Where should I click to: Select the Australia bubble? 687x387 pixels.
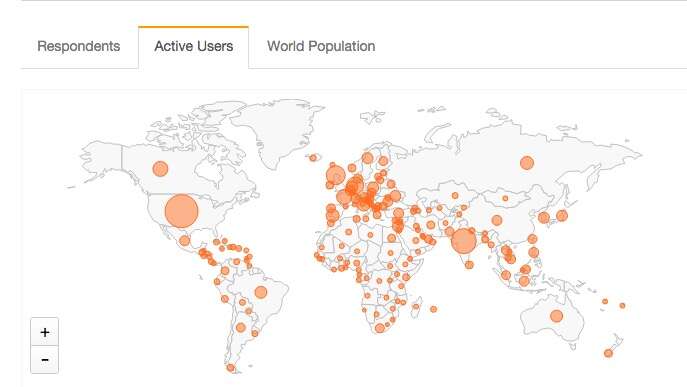coord(556,316)
